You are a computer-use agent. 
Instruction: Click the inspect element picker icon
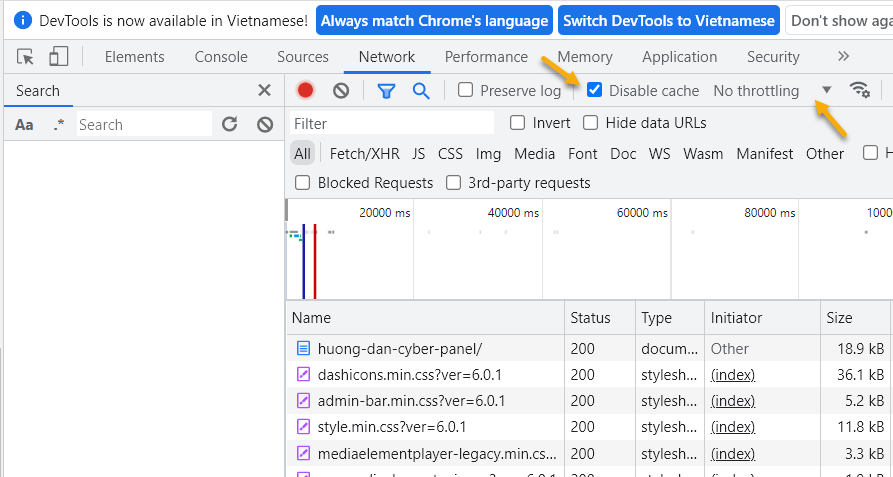pyautogui.click(x=26, y=57)
